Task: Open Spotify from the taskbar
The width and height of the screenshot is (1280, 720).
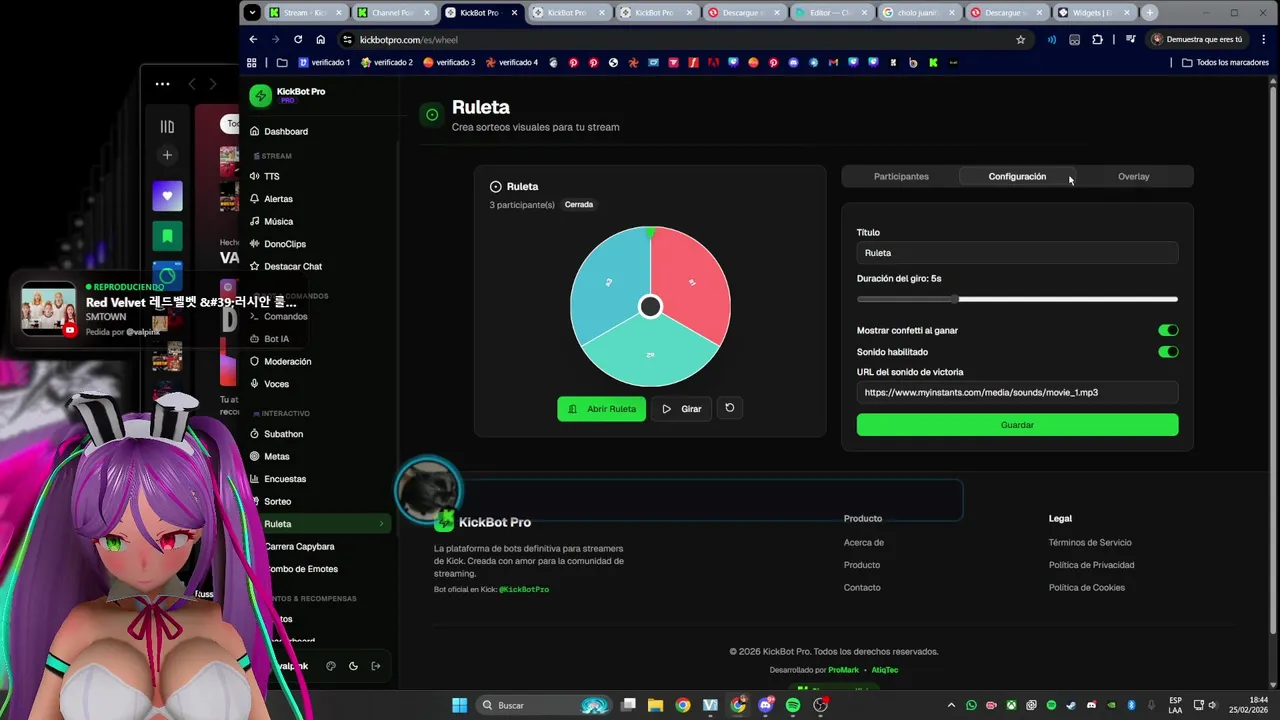Action: point(793,705)
